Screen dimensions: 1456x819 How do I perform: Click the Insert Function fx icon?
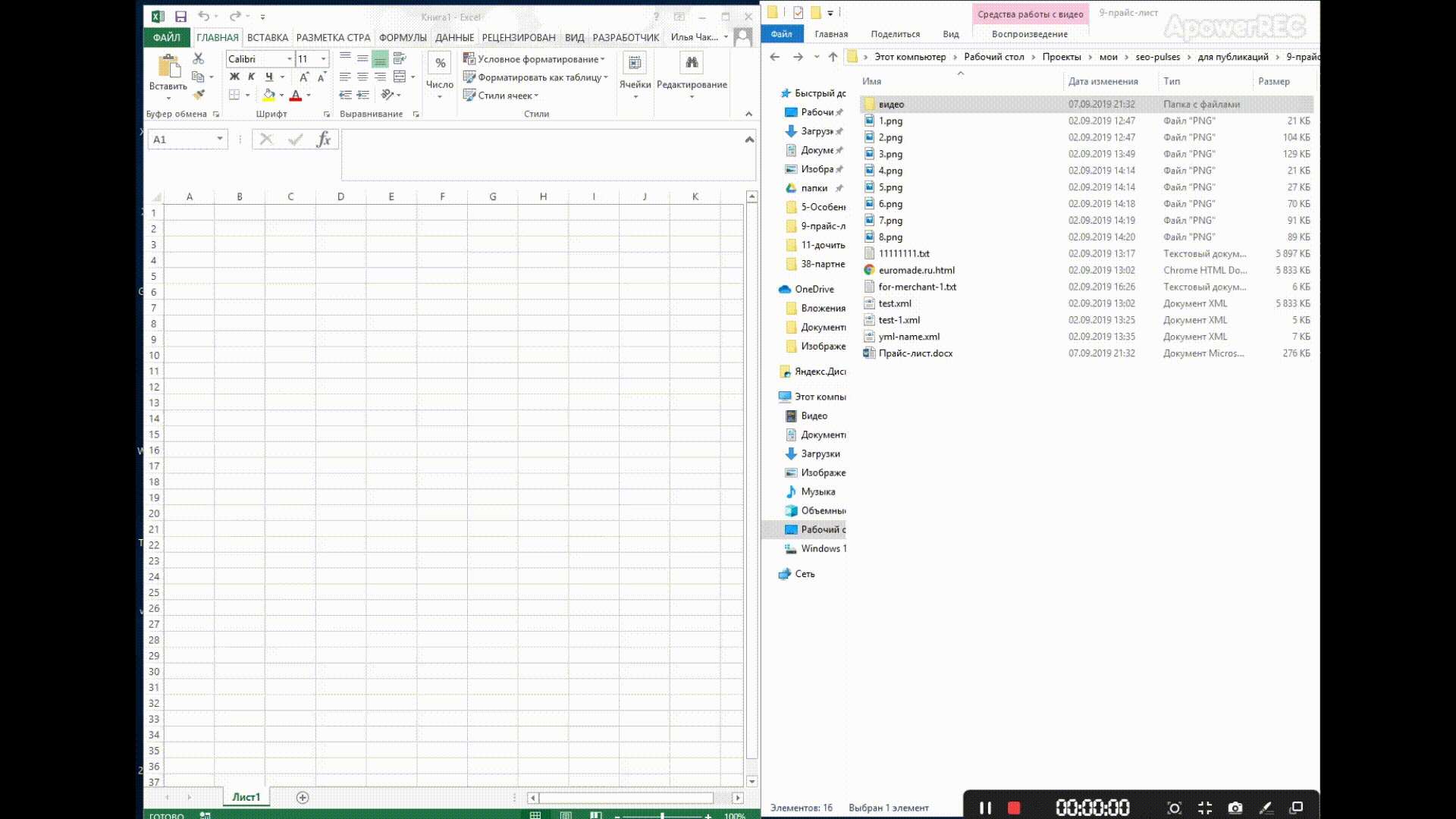pyautogui.click(x=324, y=140)
